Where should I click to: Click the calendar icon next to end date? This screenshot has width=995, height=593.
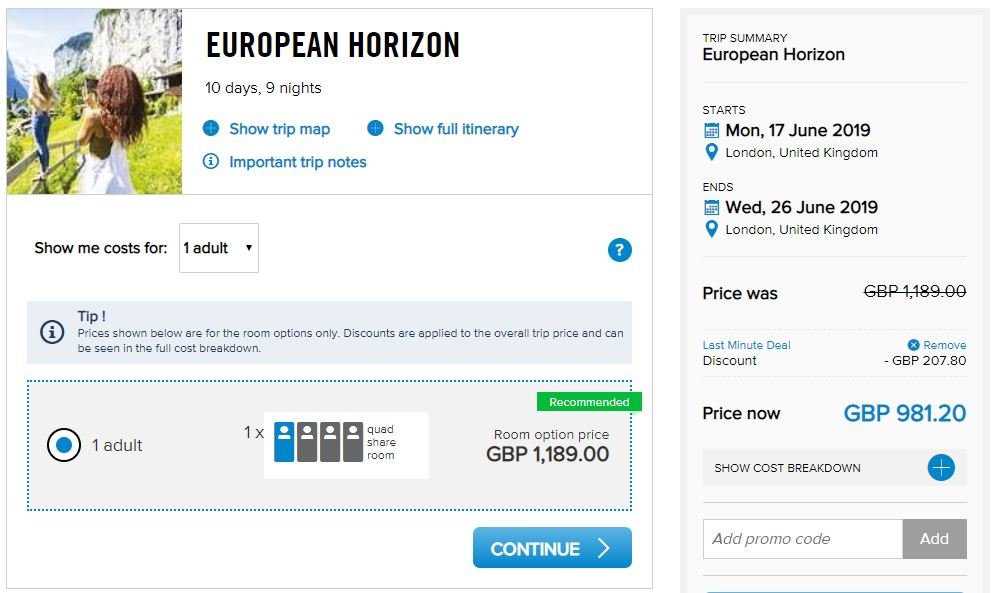tap(711, 208)
